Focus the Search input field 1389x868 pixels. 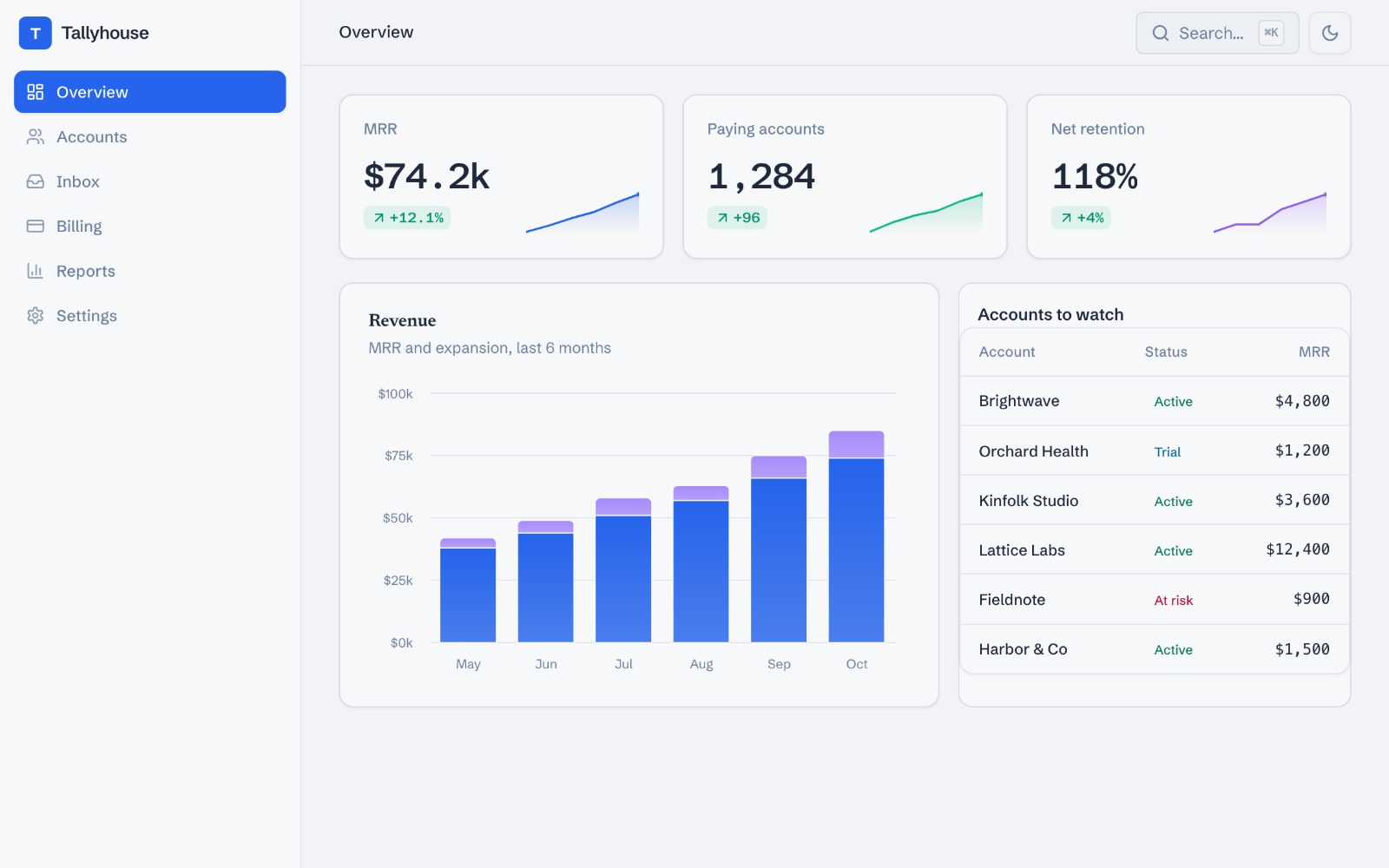[x=1217, y=33]
